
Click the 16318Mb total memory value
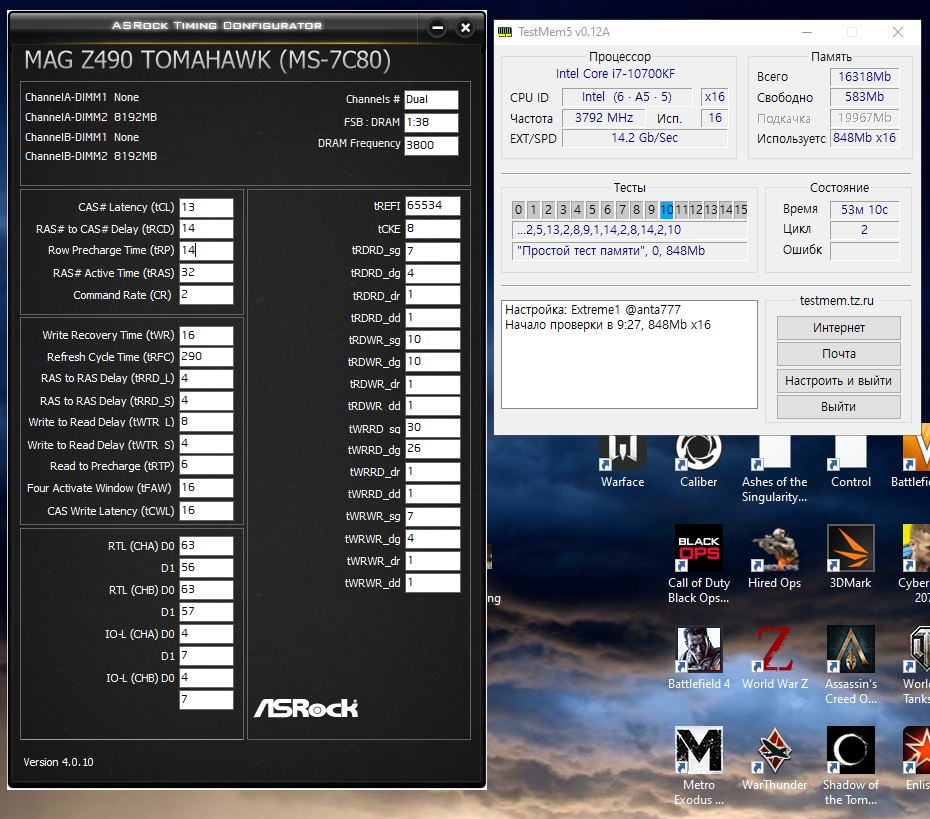tap(864, 77)
